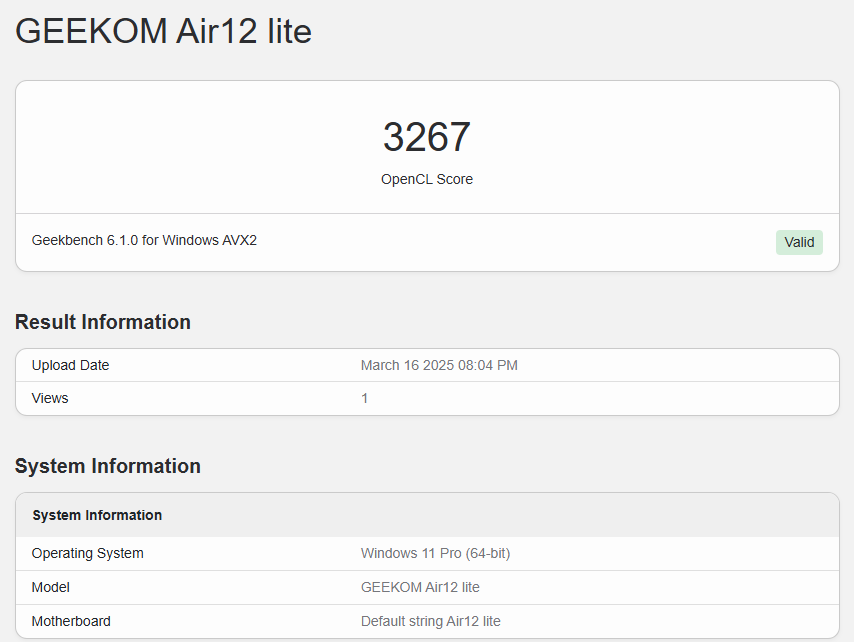Image resolution: width=854 pixels, height=642 pixels.
Task: Click the GEEKOM Air12 lite page title
Action: coord(163,31)
